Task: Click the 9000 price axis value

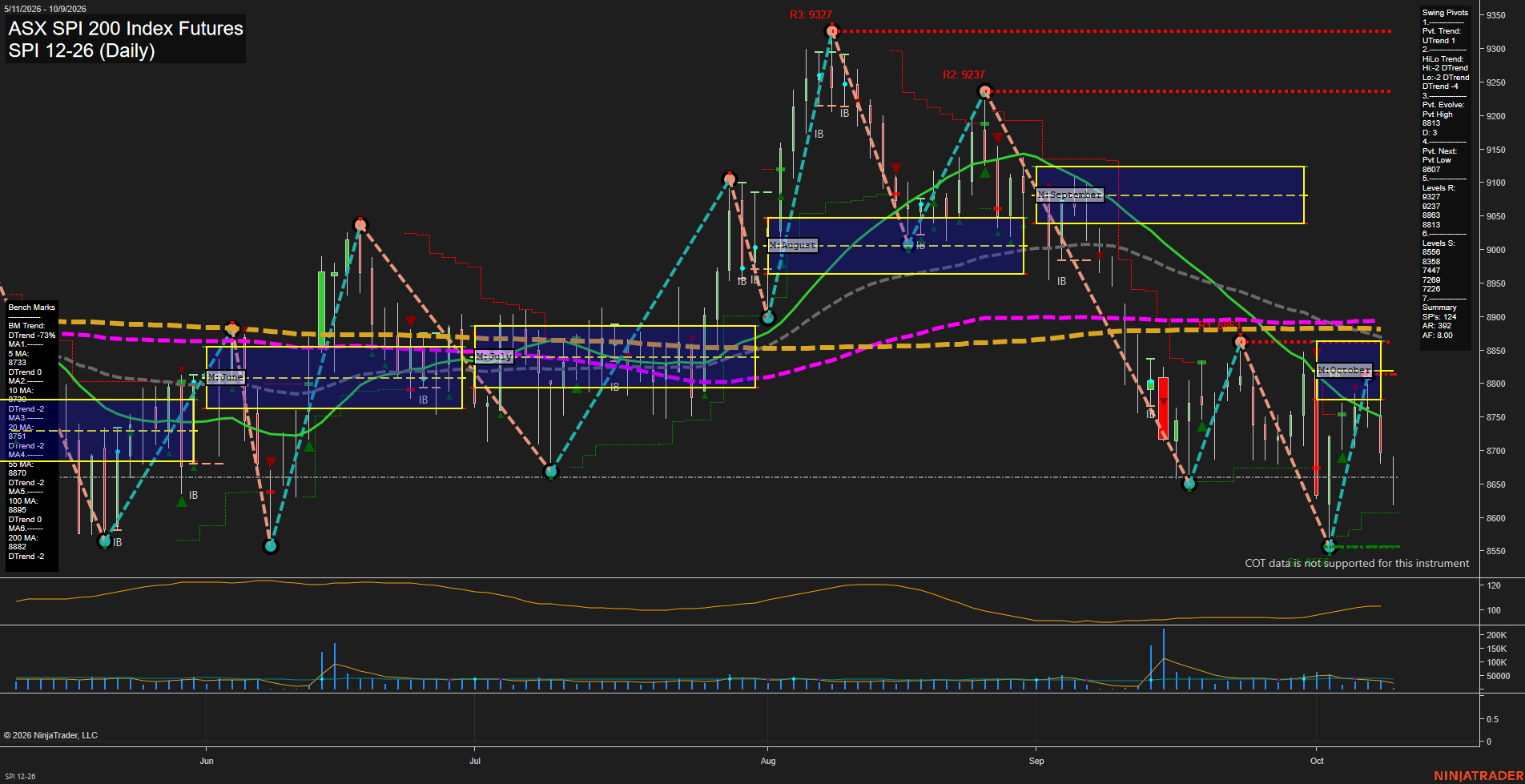Action: pyautogui.click(x=1495, y=250)
